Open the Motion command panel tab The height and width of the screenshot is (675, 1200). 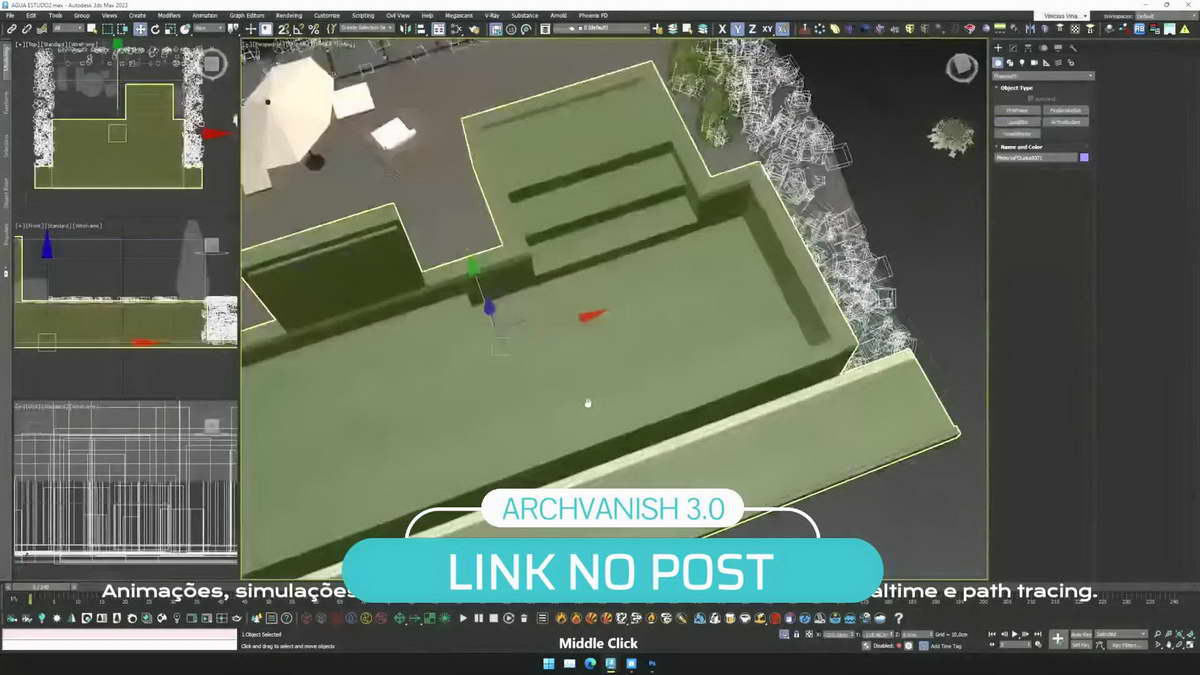click(x=1043, y=48)
